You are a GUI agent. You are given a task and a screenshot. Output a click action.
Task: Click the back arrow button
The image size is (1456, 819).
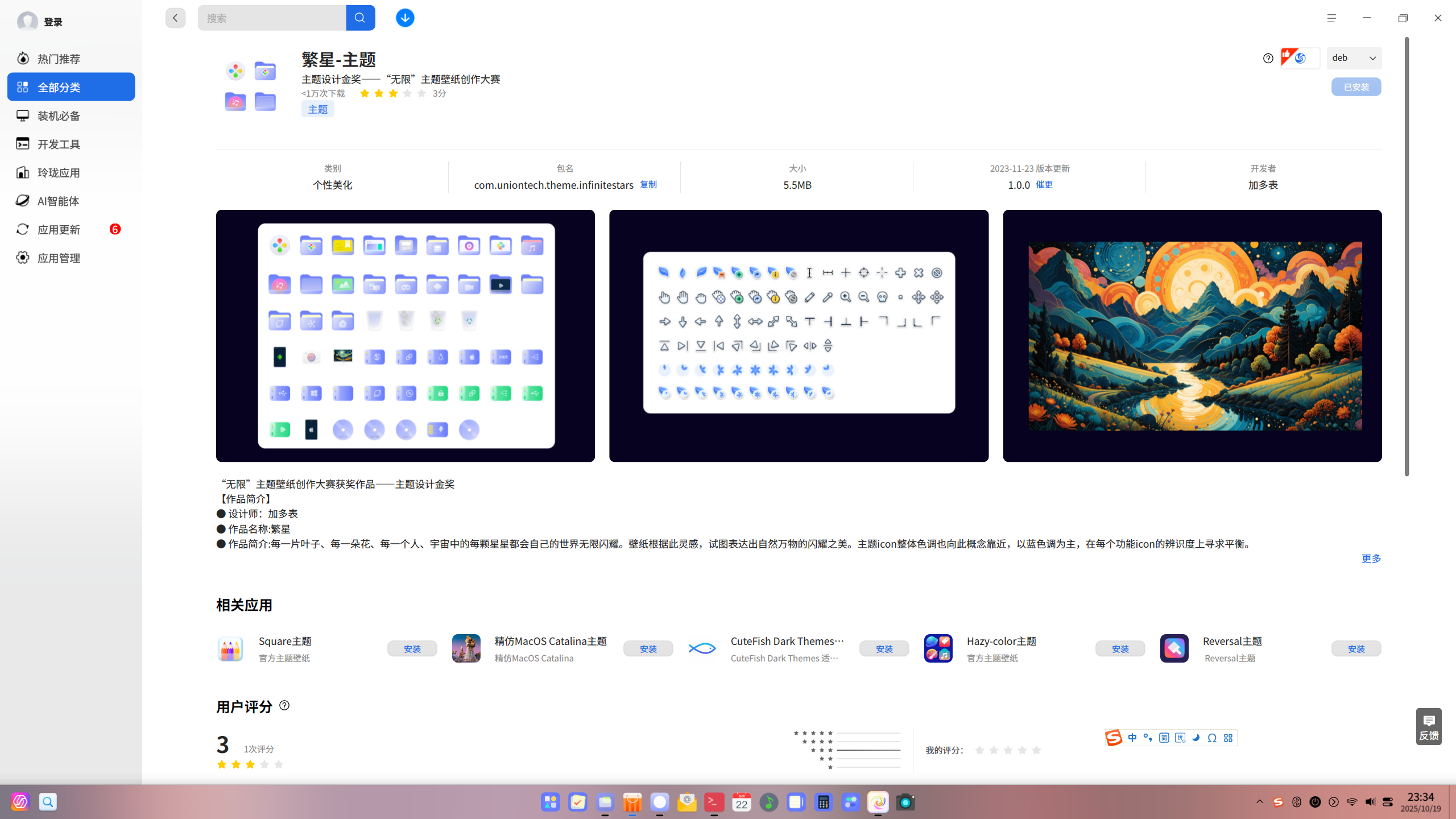[175, 18]
